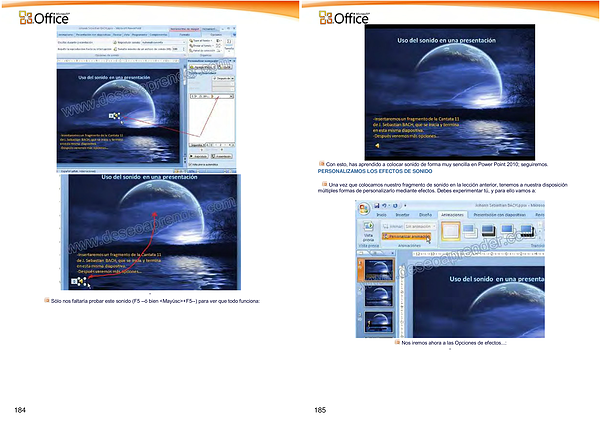Switch to the Insertar ribbon tab

(402, 214)
